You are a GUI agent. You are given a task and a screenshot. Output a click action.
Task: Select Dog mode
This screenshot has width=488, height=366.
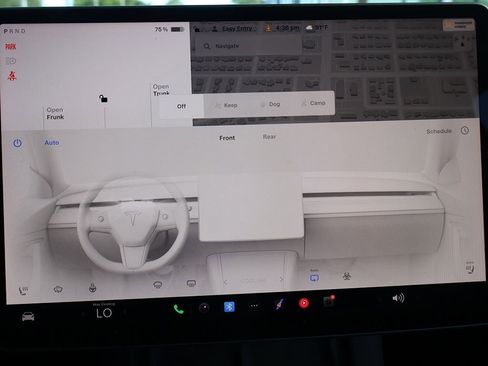(x=270, y=104)
